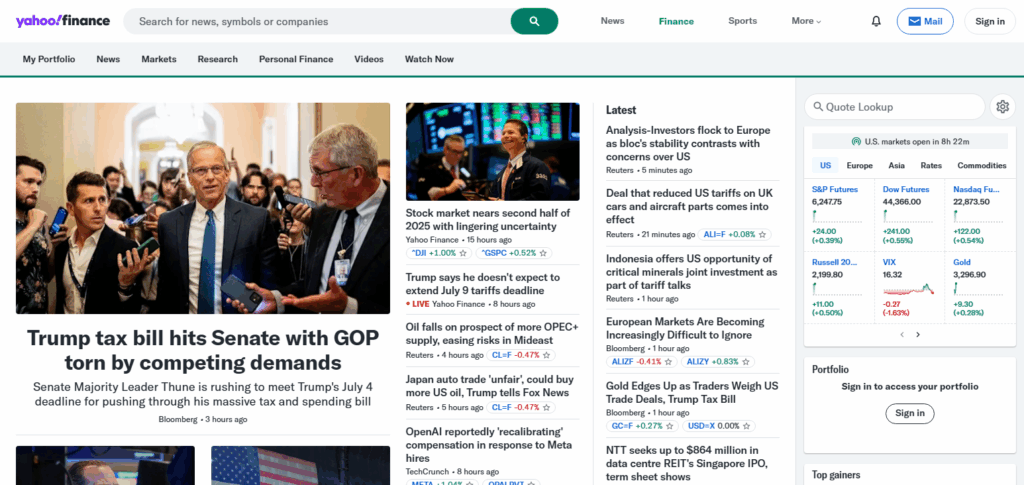Image resolution: width=1024 pixels, height=485 pixels.
Task: Open the S&P Futures quote card
Action: pyautogui.click(x=839, y=216)
